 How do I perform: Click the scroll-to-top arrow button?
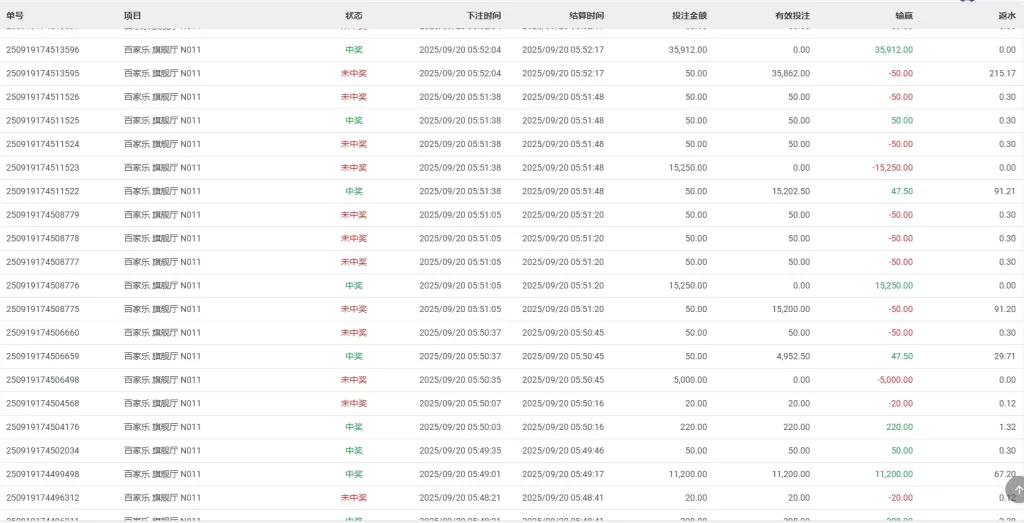pyautogui.click(x=1011, y=489)
